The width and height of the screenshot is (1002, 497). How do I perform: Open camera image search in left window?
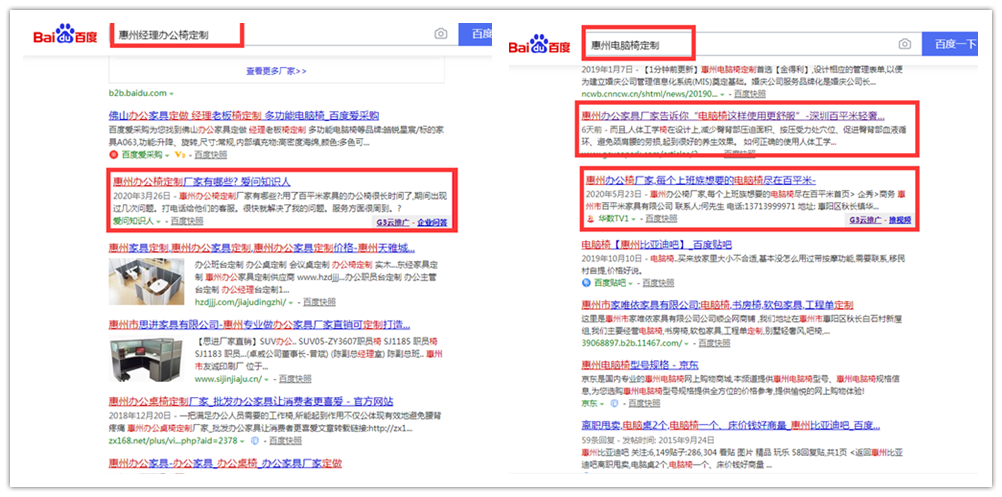click(x=441, y=34)
